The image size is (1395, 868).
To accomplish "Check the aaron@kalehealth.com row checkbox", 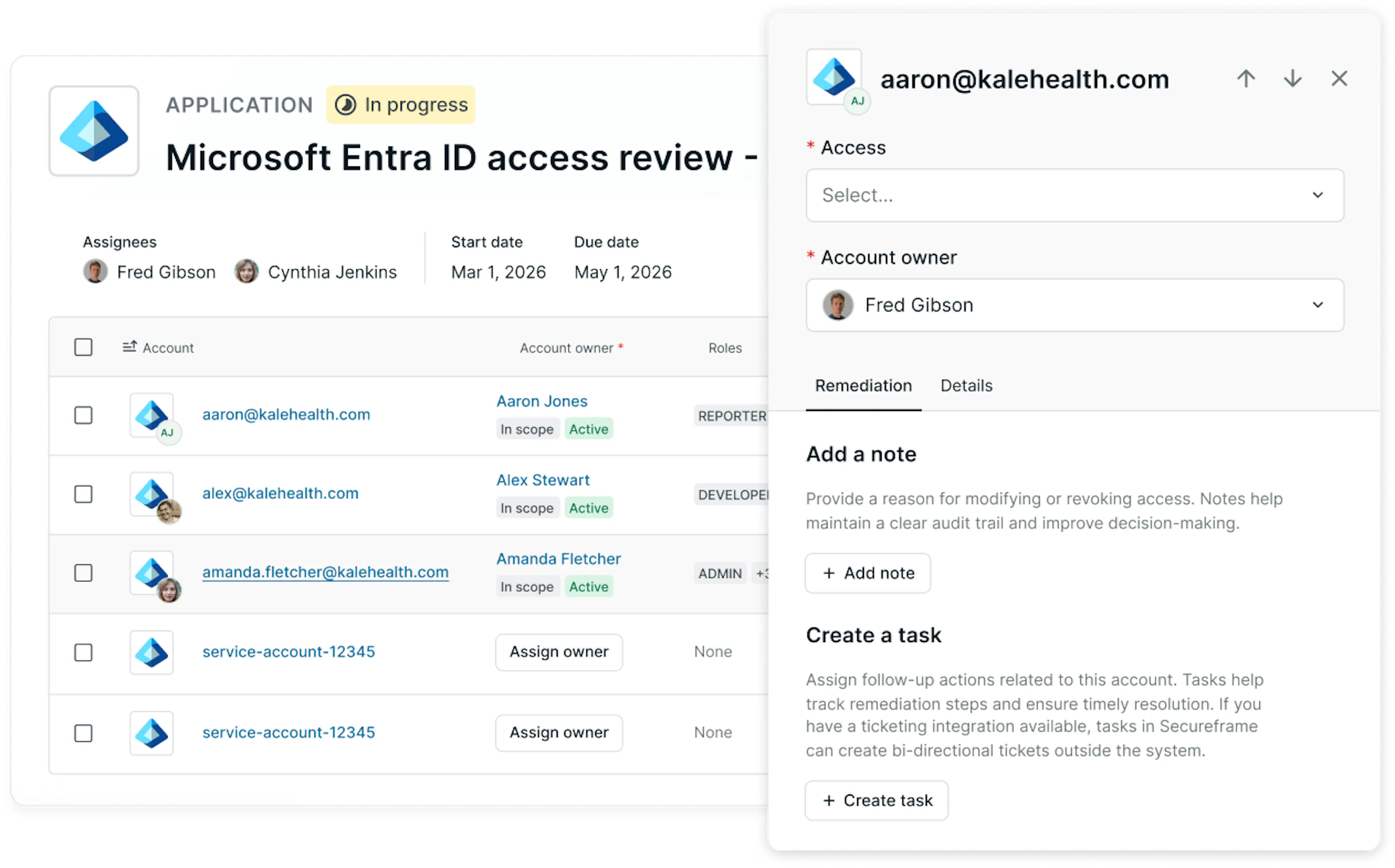I will pyautogui.click(x=83, y=415).
